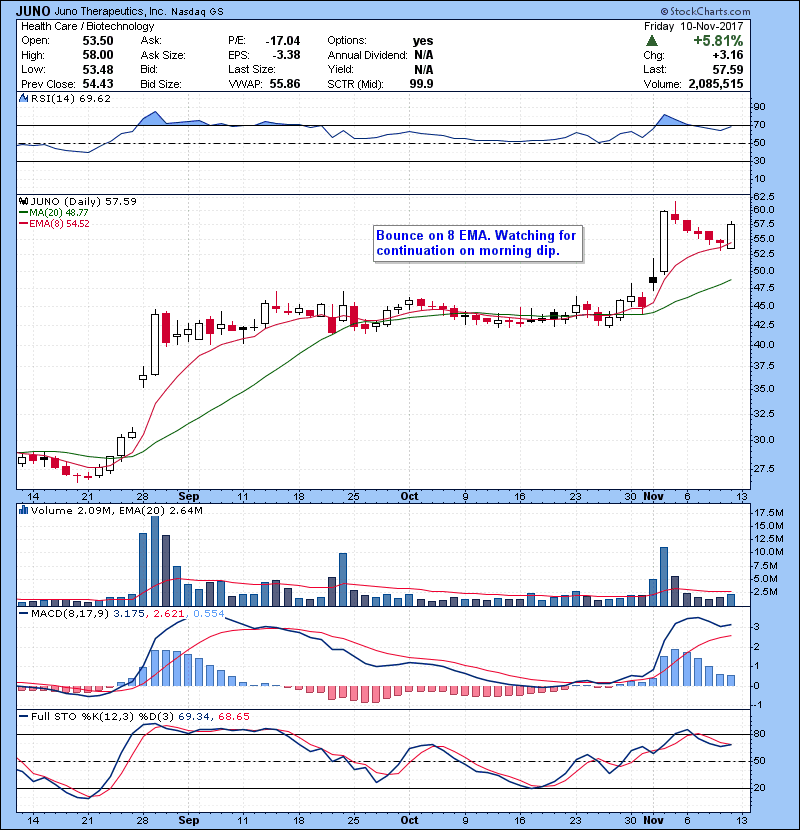Click the company name Juno Therapeutics, Inc.
Viewport: 800px width, 830px height.
109,11
